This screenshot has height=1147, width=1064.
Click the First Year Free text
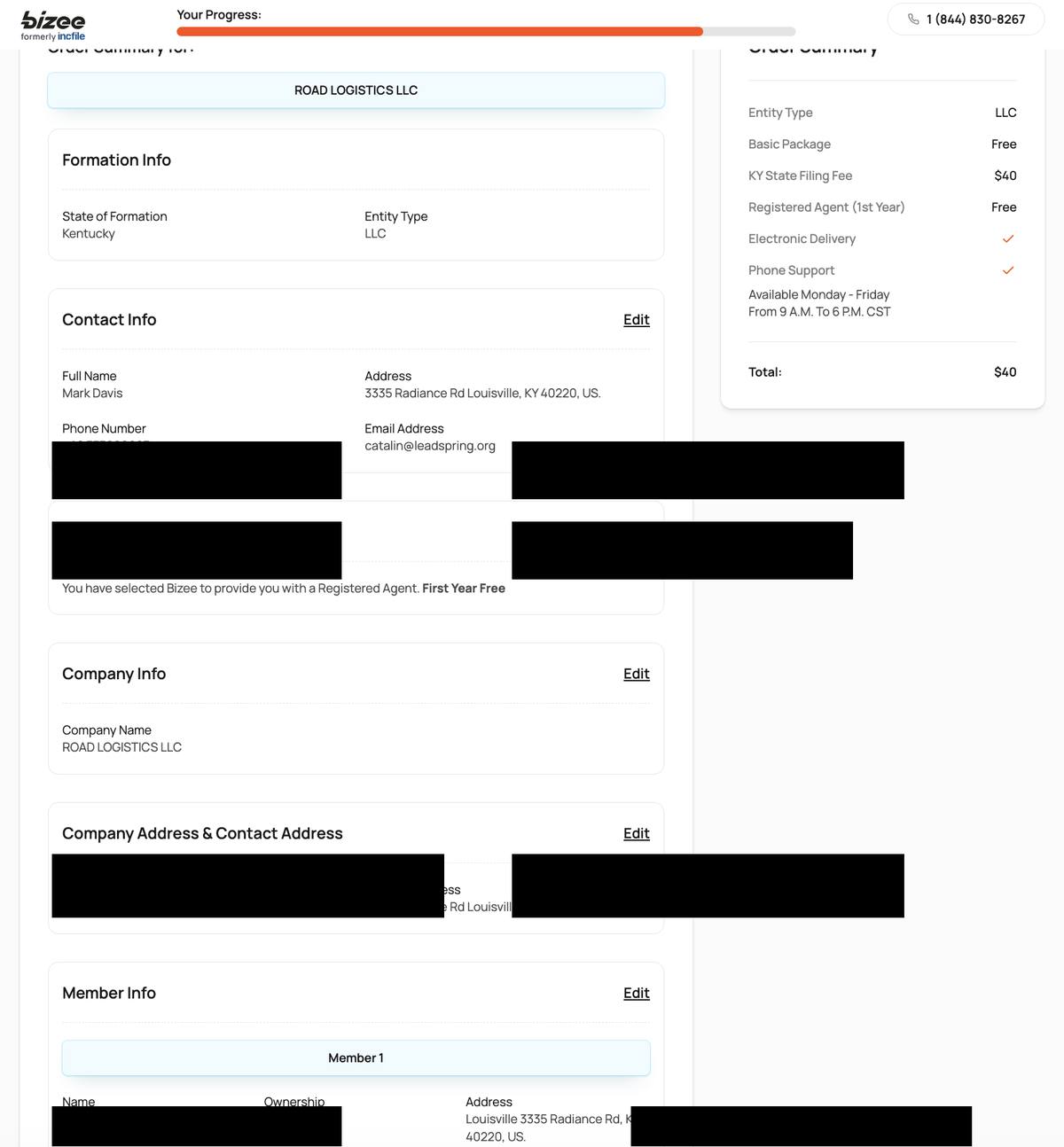pyautogui.click(x=464, y=589)
